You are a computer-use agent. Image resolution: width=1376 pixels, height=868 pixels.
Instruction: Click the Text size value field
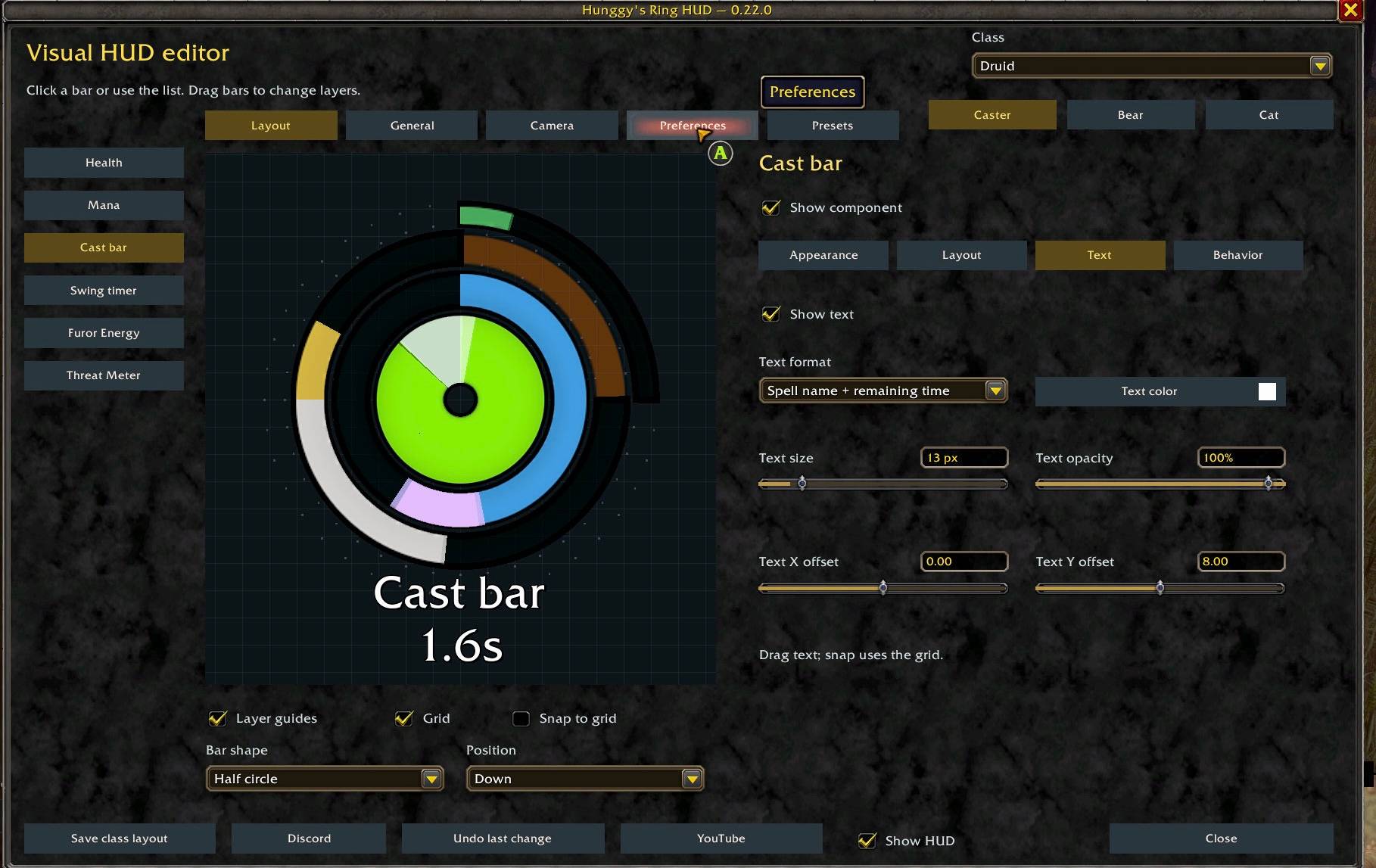[964, 458]
